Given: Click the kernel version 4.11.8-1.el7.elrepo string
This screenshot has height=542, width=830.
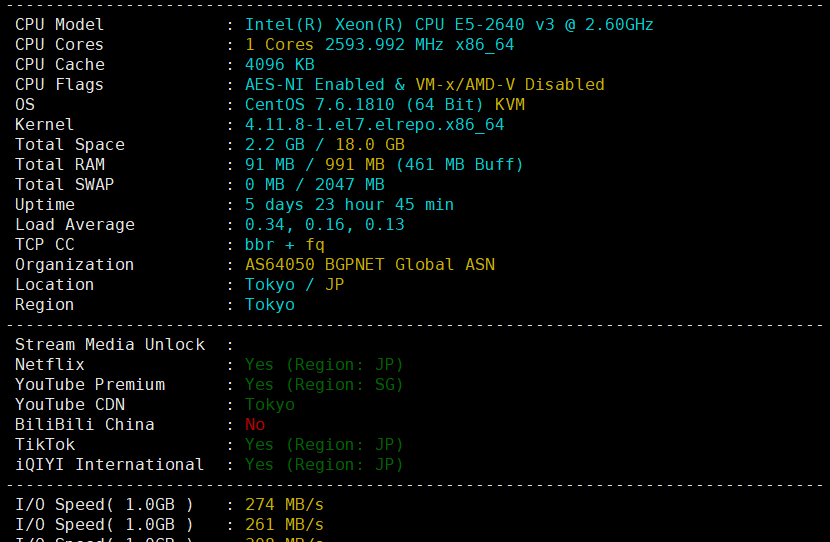Looking at the screenshot, I should point(374,124).
